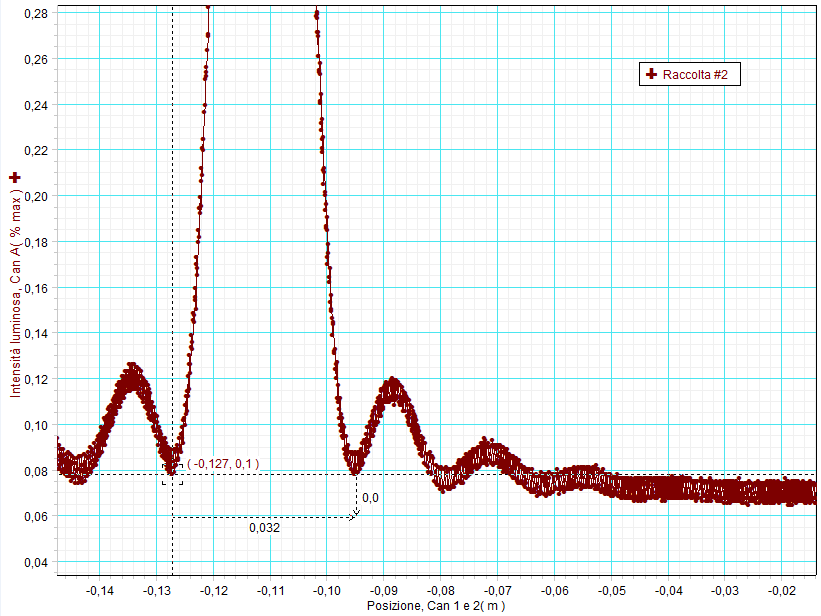Click the 0,04 tick on the y-axis

point(35,563)
